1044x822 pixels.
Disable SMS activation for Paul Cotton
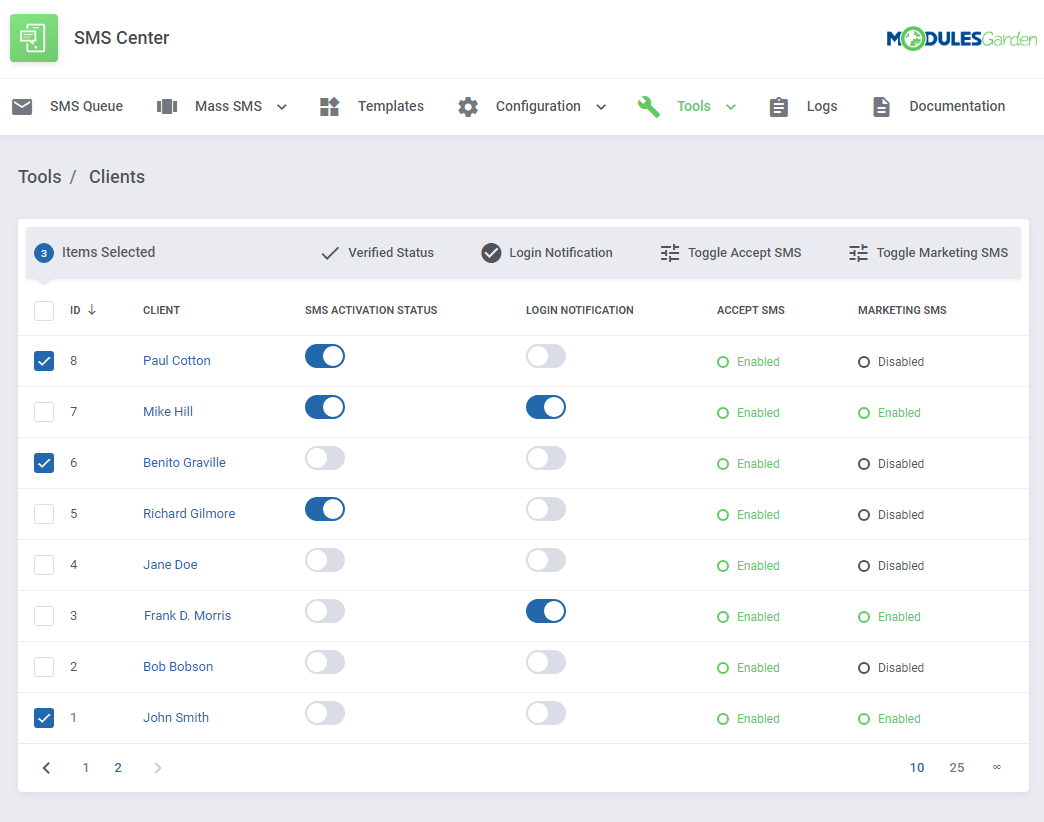325,356
